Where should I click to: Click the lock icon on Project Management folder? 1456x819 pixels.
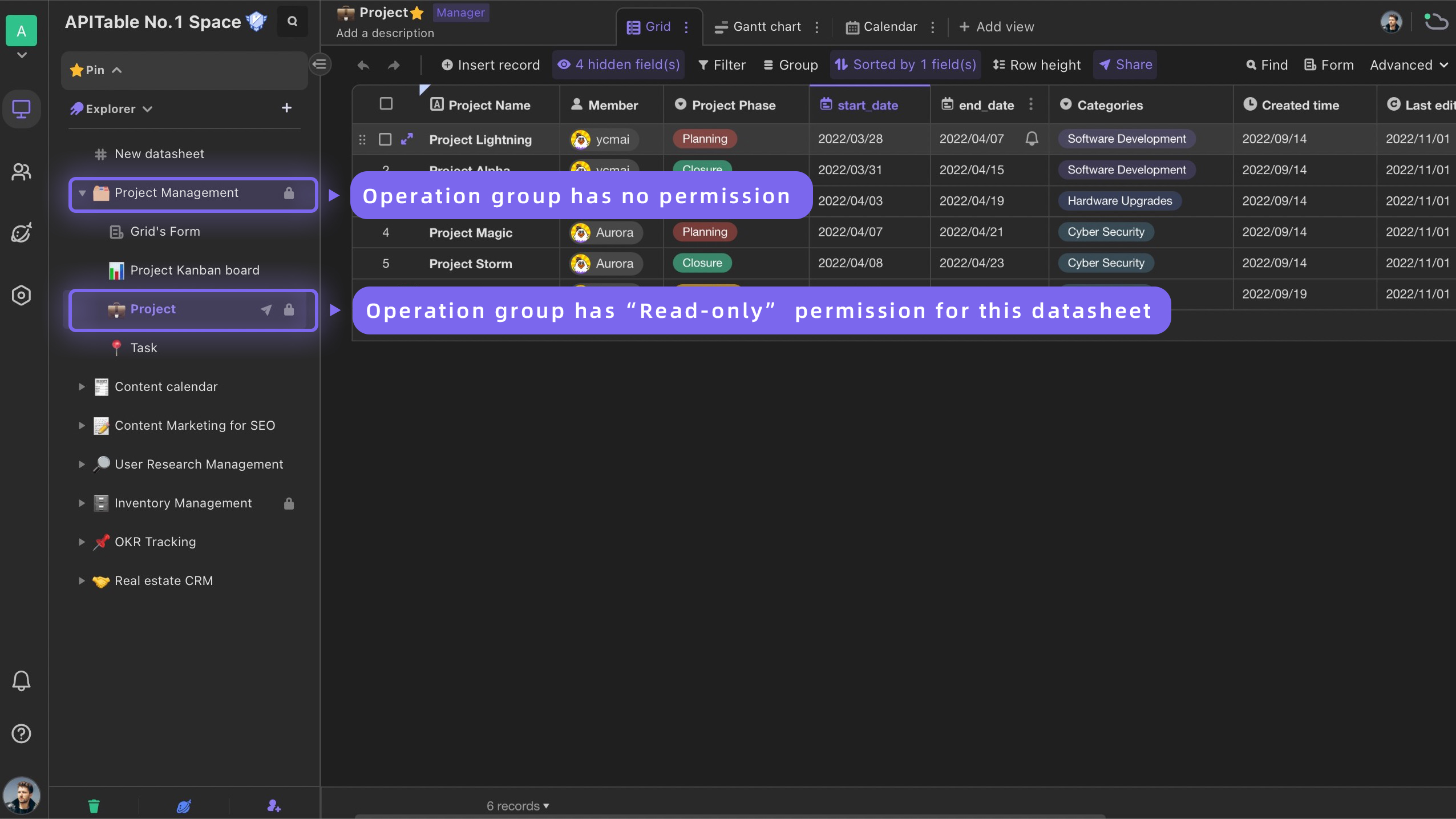click(x=289, y=193)
